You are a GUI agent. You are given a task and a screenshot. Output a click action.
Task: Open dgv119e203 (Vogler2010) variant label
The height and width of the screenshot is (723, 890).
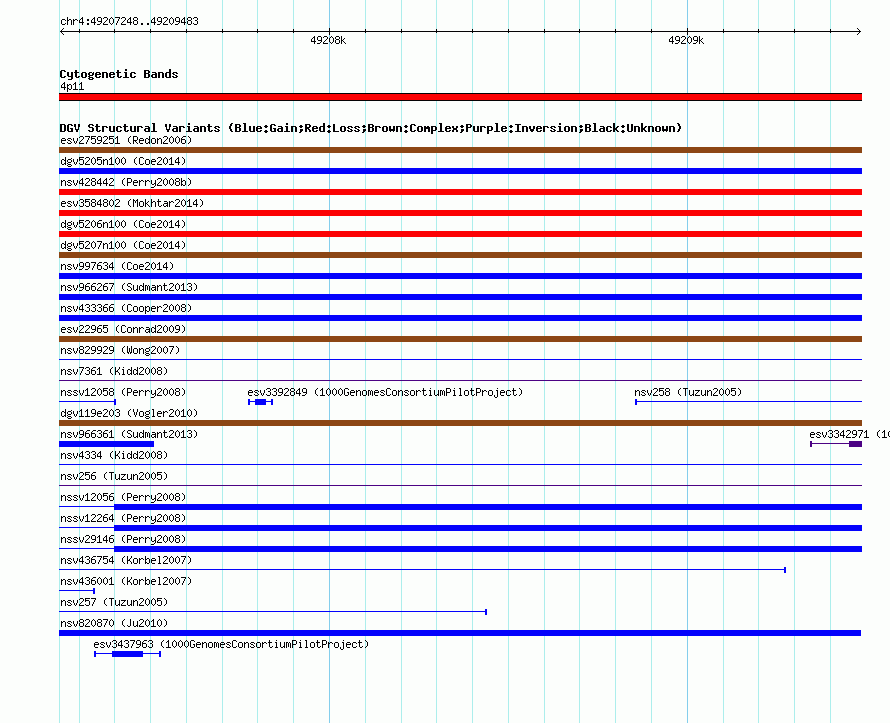point(129,413)
